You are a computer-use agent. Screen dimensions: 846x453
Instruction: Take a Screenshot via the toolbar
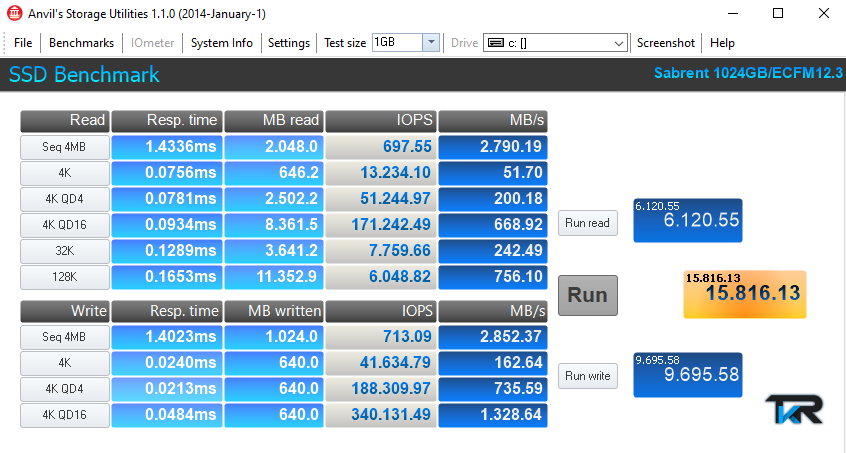666,43
